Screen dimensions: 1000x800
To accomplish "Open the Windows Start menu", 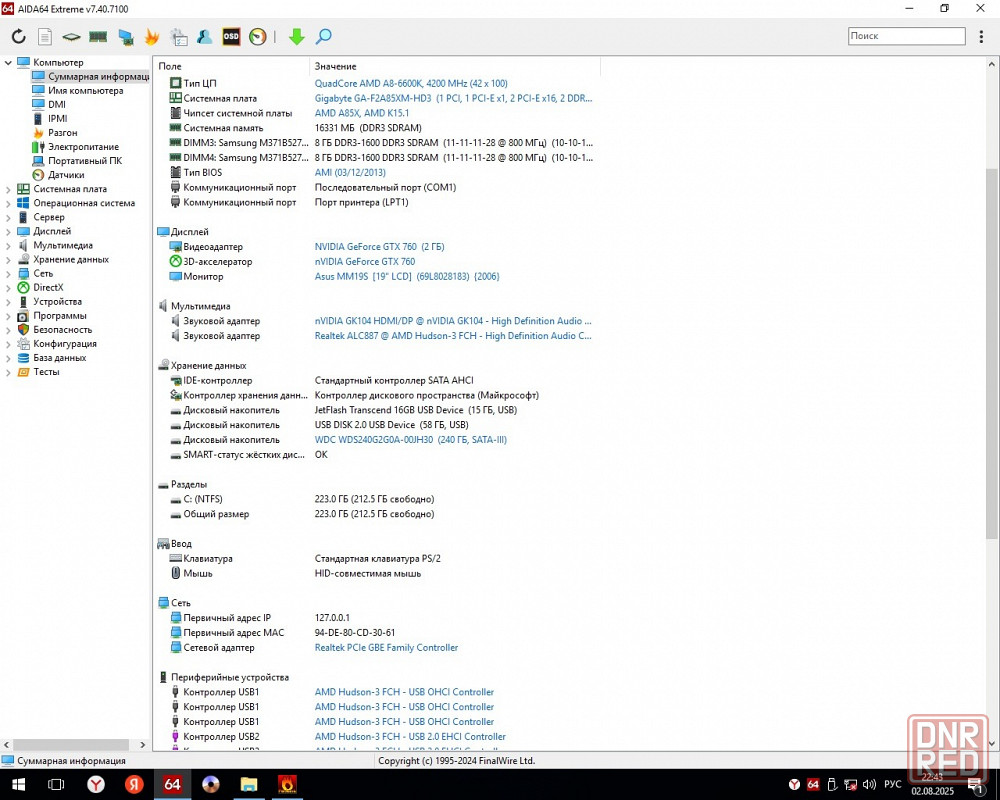I will click(x=18, y=784).
